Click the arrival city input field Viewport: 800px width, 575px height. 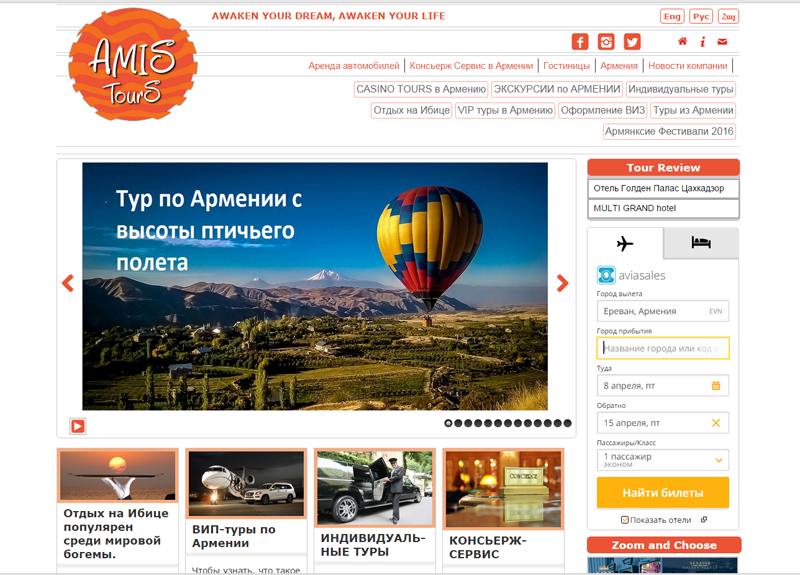coord(662,348)
